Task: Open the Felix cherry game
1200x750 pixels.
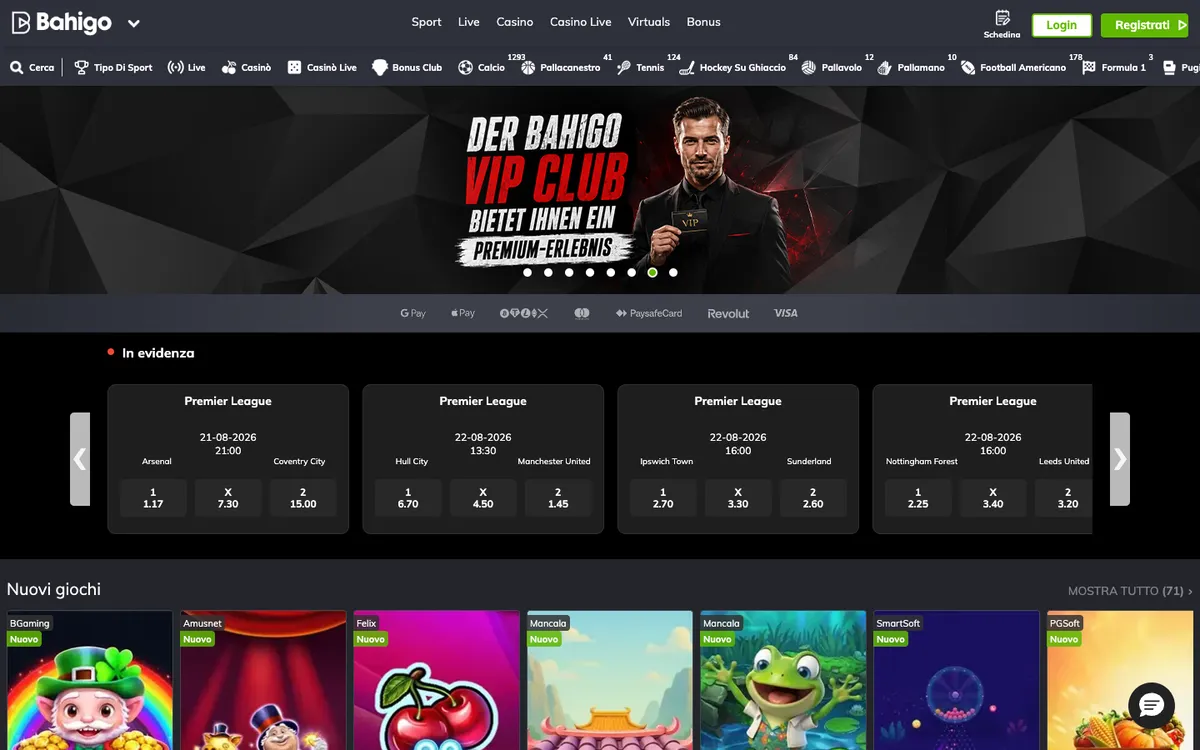Action: click(437, 680)
